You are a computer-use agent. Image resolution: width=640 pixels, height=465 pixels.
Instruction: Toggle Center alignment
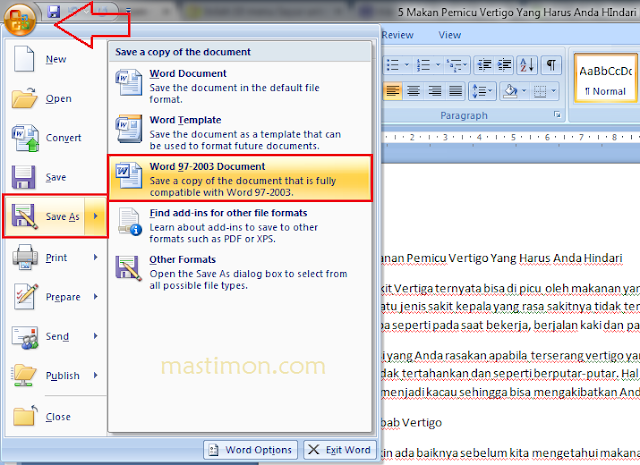point(413,91)
